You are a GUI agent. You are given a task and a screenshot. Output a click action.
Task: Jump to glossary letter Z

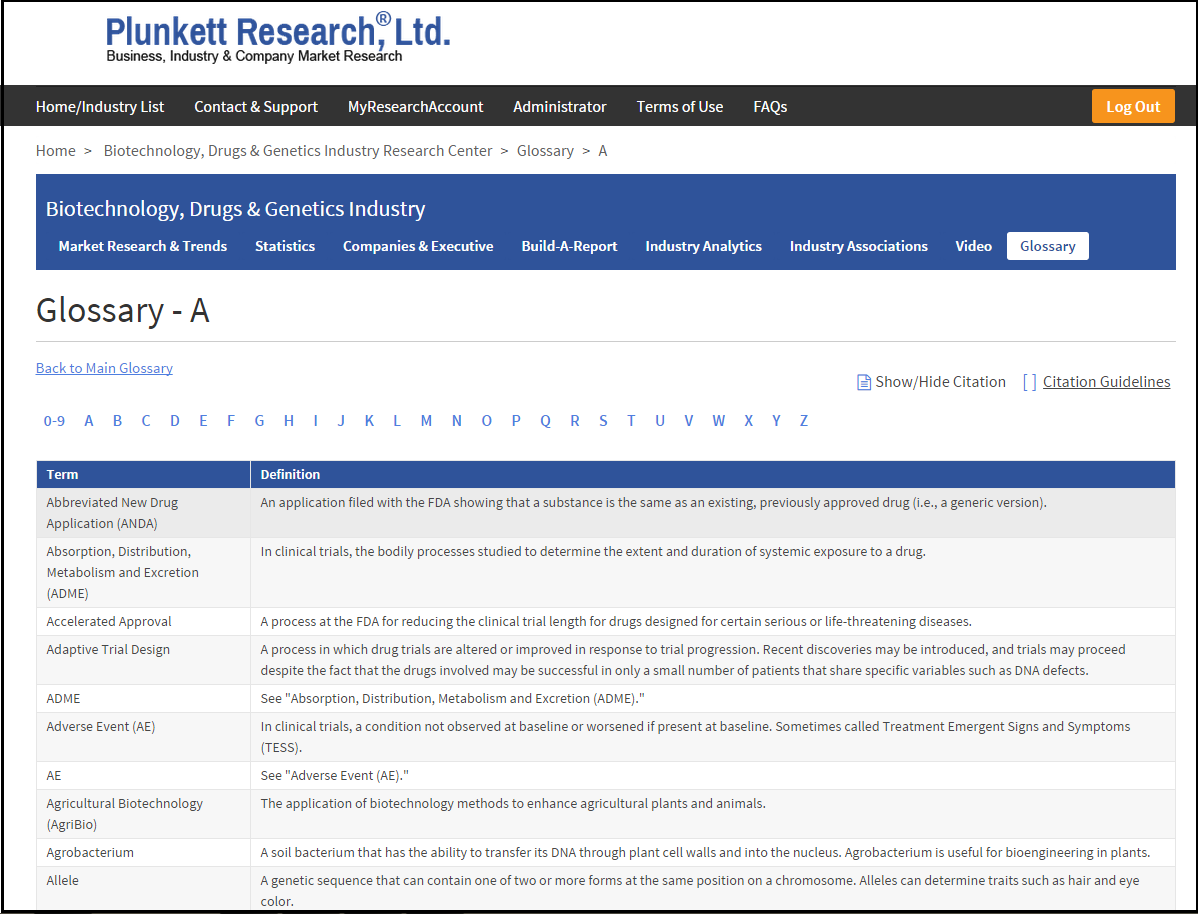[804, 421]
